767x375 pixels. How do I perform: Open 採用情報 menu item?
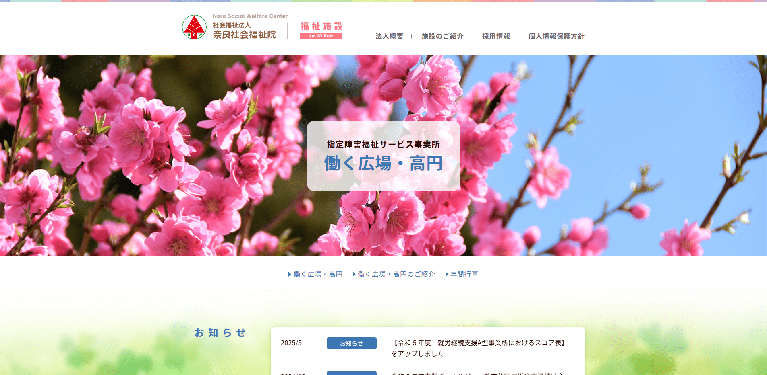click(496, 36)
